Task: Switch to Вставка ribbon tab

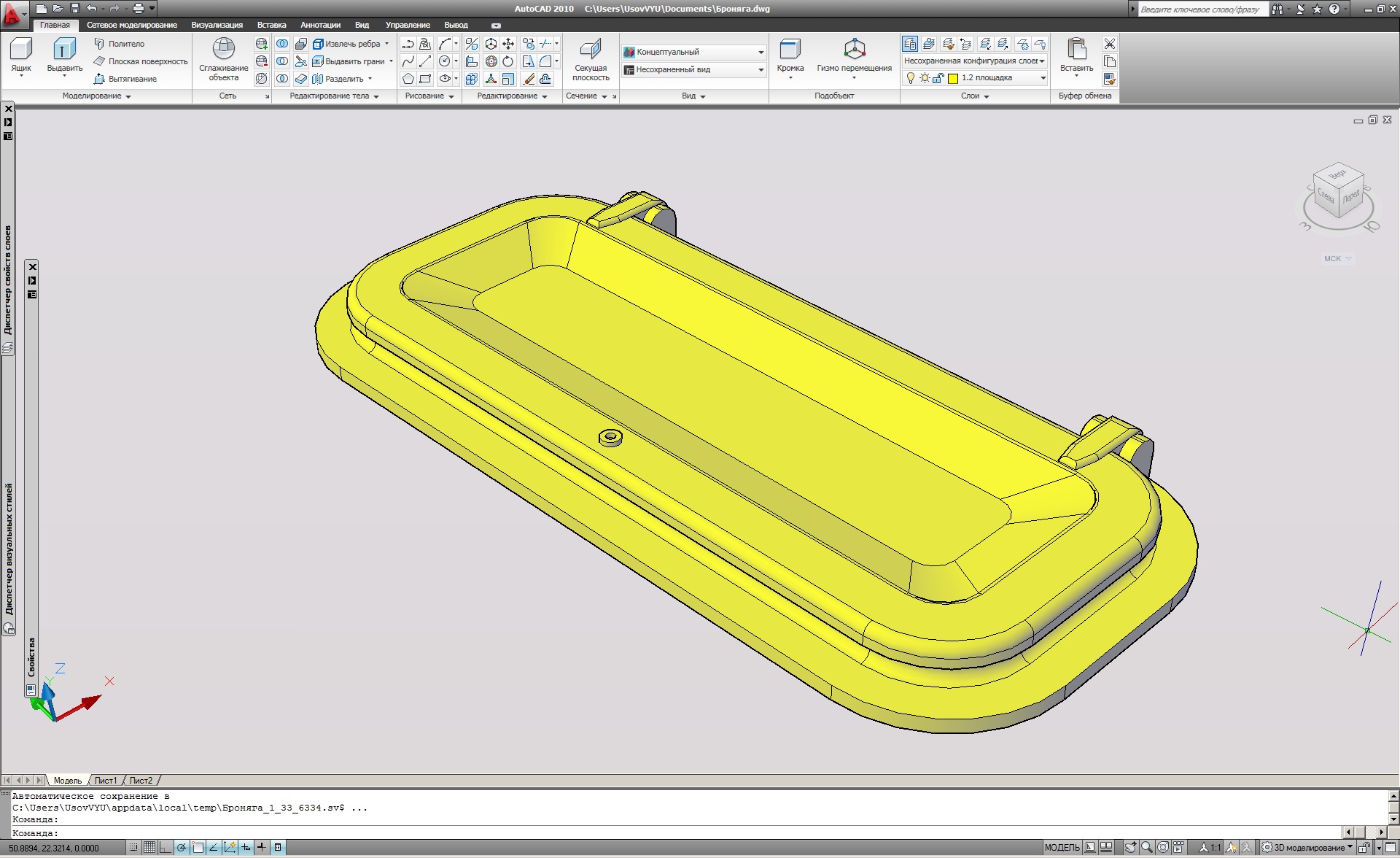Action: 271,25
